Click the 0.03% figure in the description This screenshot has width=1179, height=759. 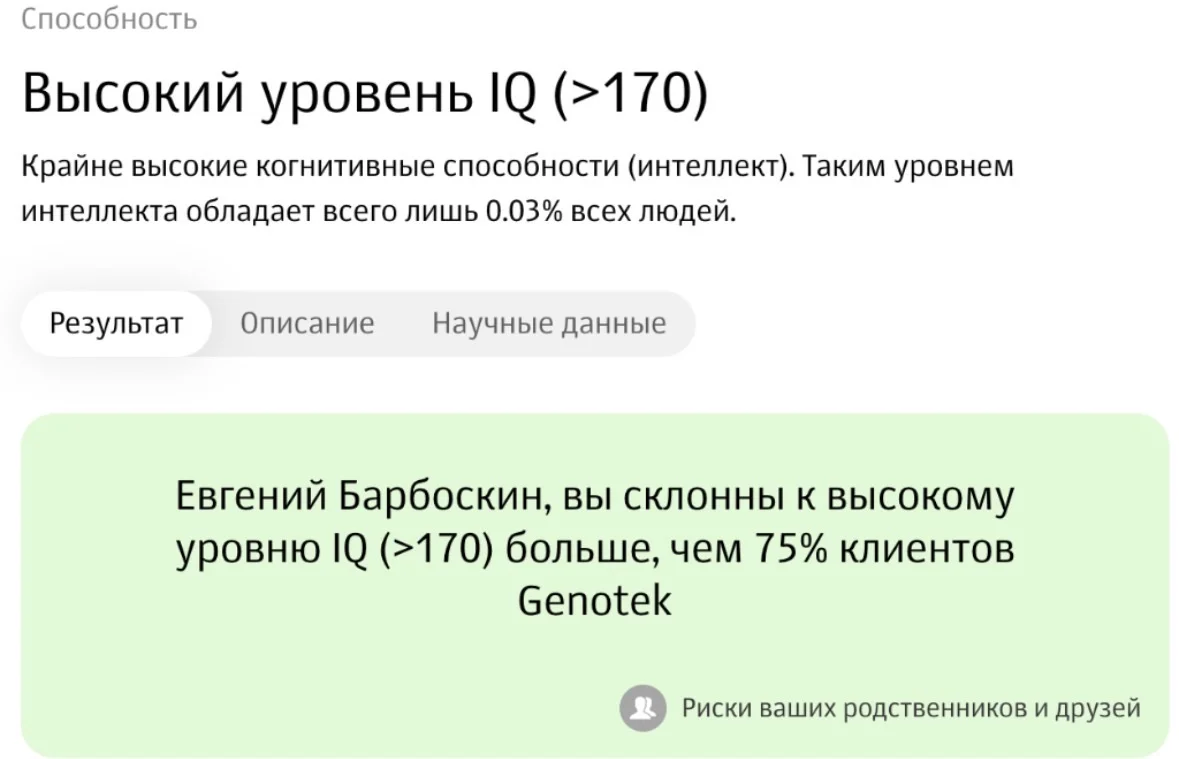pyautogui.click(x=524, y=211)
